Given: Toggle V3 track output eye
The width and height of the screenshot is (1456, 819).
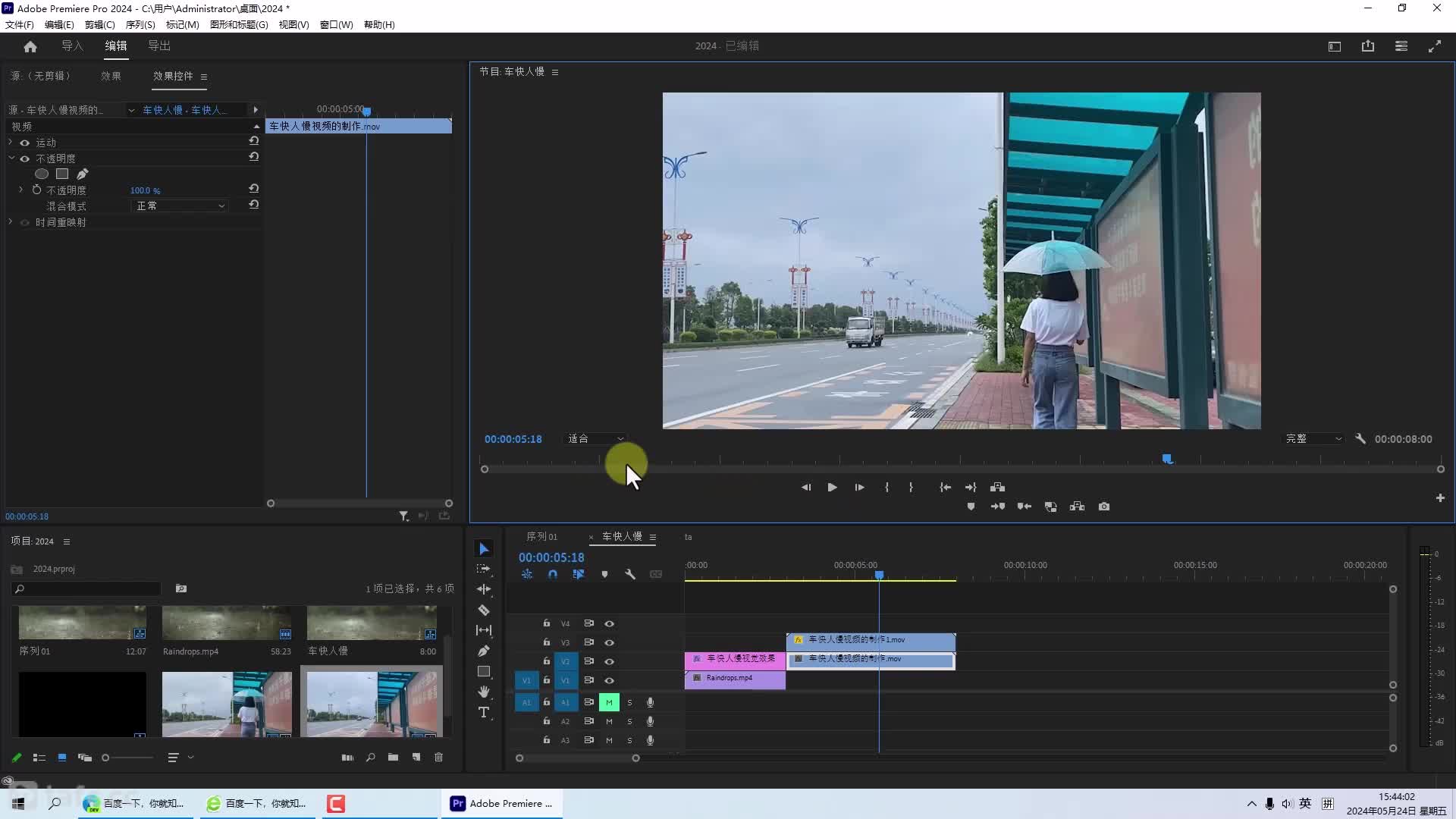Looking at the screenshot, I should (609, 643).
